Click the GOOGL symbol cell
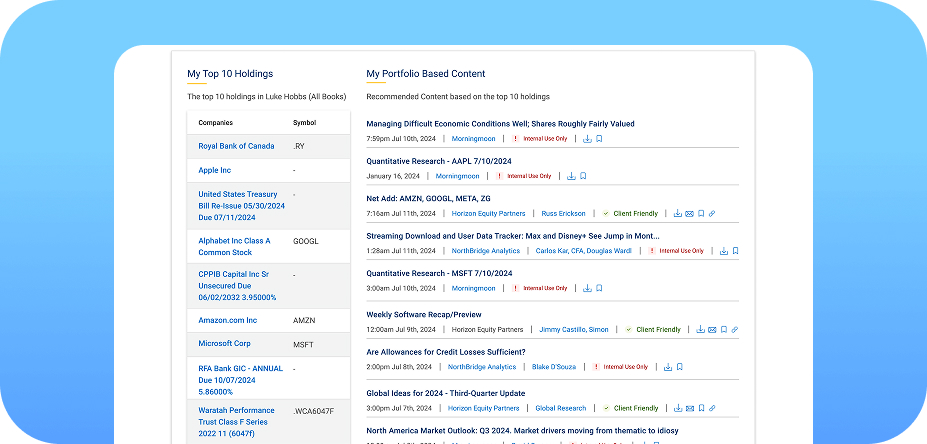Screen dimensions: 927x444 pyautogui.click(x=306, y=241)
